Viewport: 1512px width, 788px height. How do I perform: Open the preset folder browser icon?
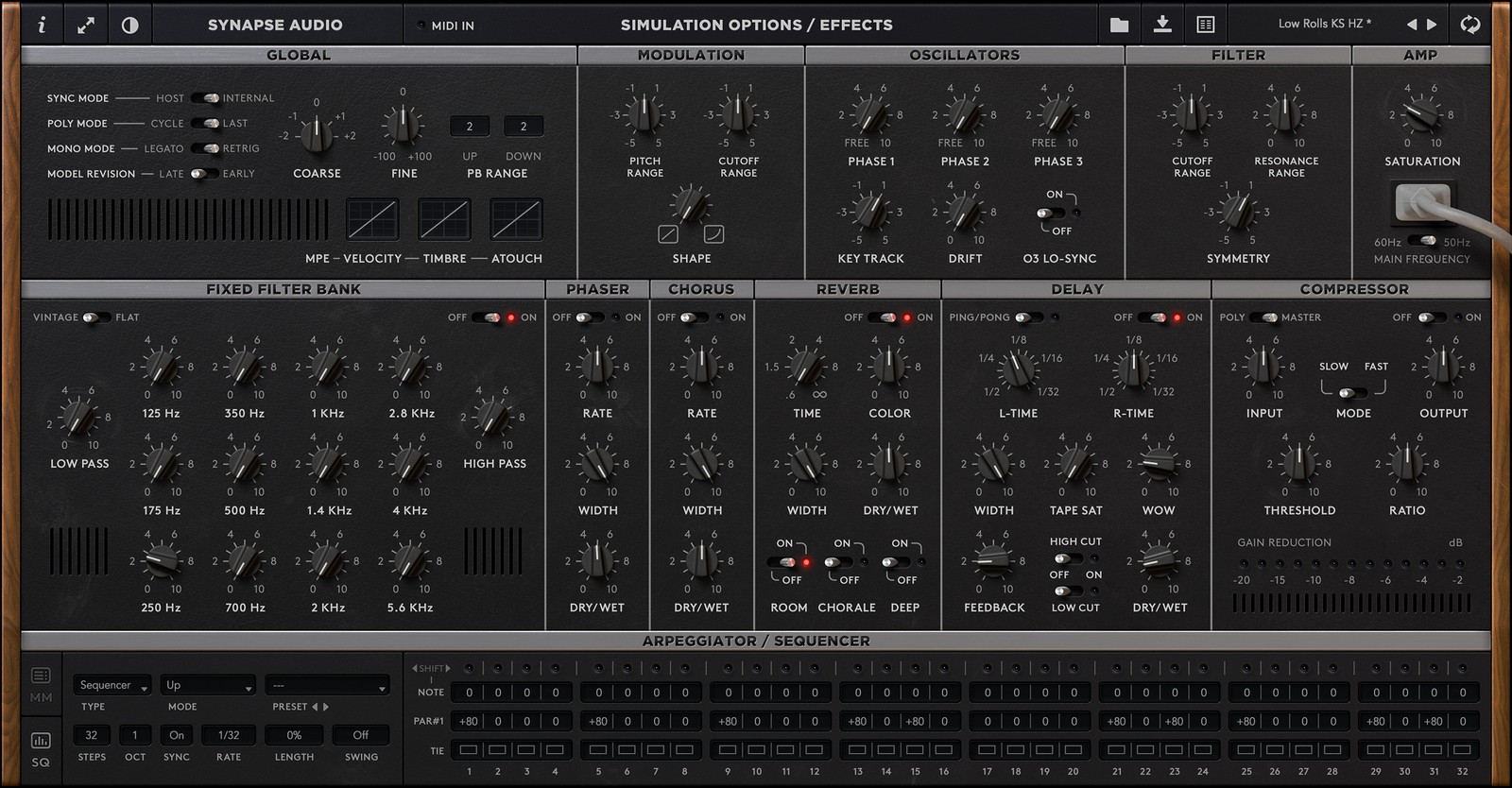(1119, 26)
